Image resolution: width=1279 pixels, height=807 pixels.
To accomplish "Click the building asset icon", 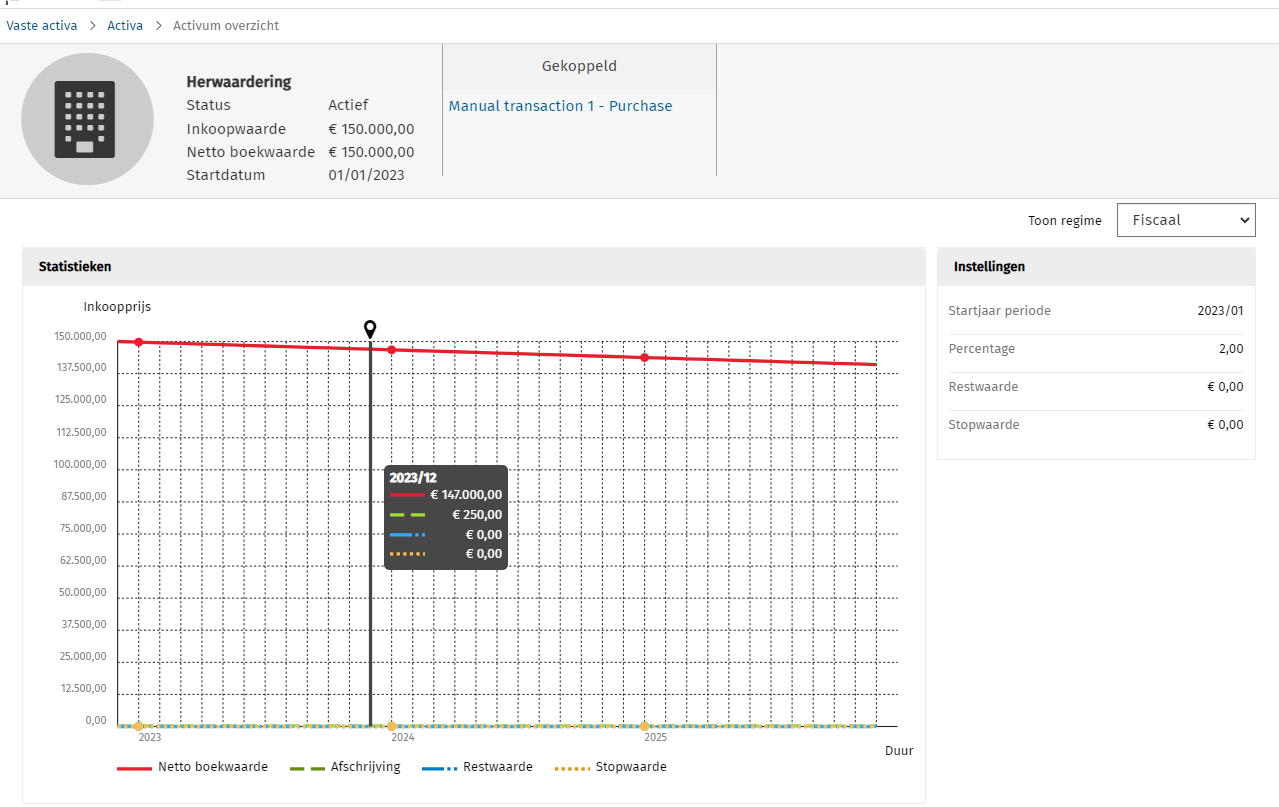I will click(x=87, y=119).
